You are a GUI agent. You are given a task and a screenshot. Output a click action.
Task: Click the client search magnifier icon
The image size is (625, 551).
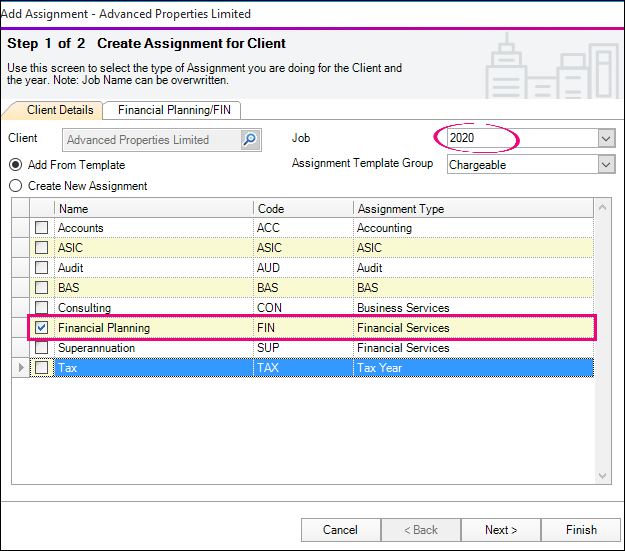[x=250, y=140]
